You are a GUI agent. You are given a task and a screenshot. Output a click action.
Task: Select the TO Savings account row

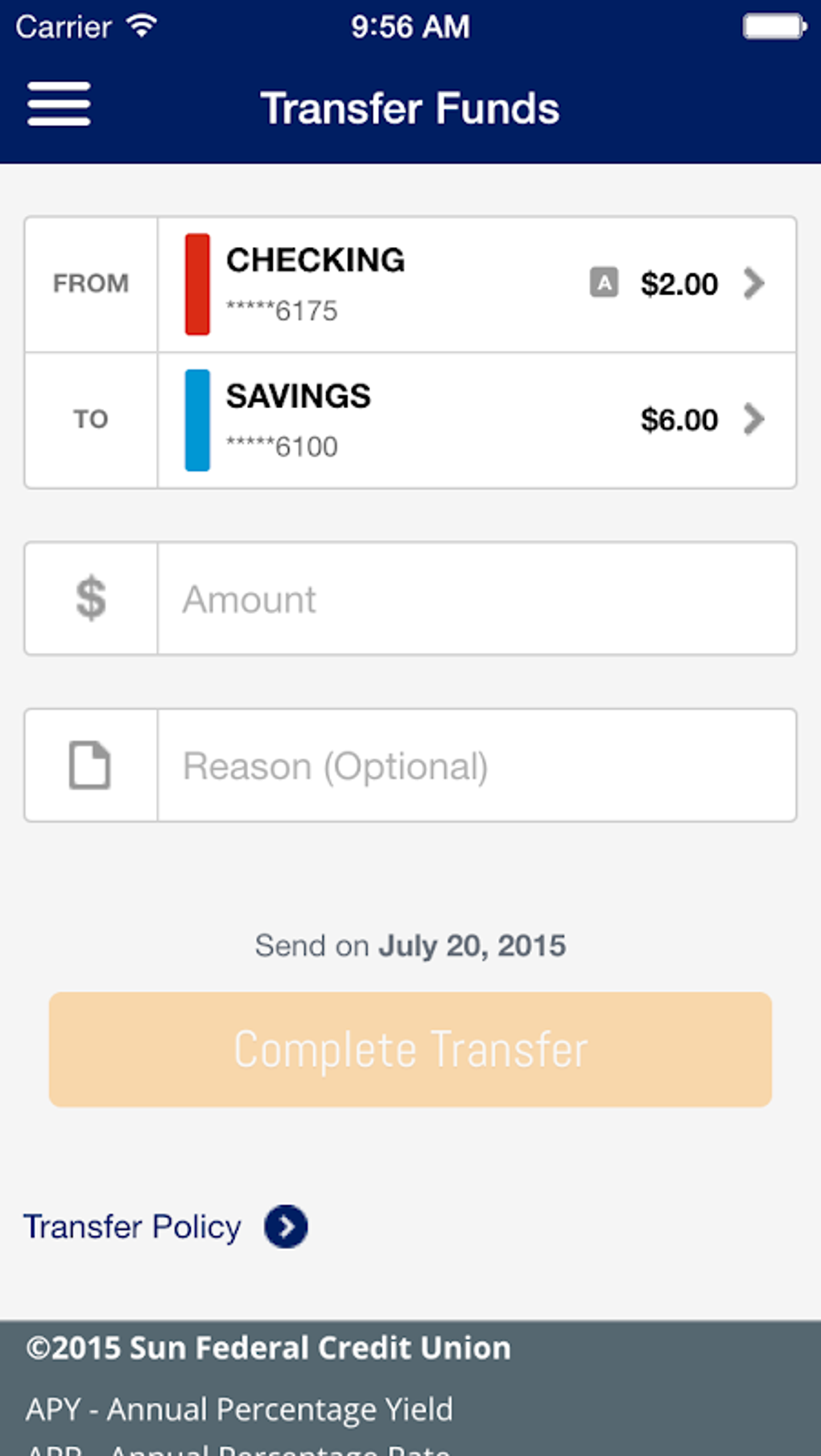coord(402,420)
